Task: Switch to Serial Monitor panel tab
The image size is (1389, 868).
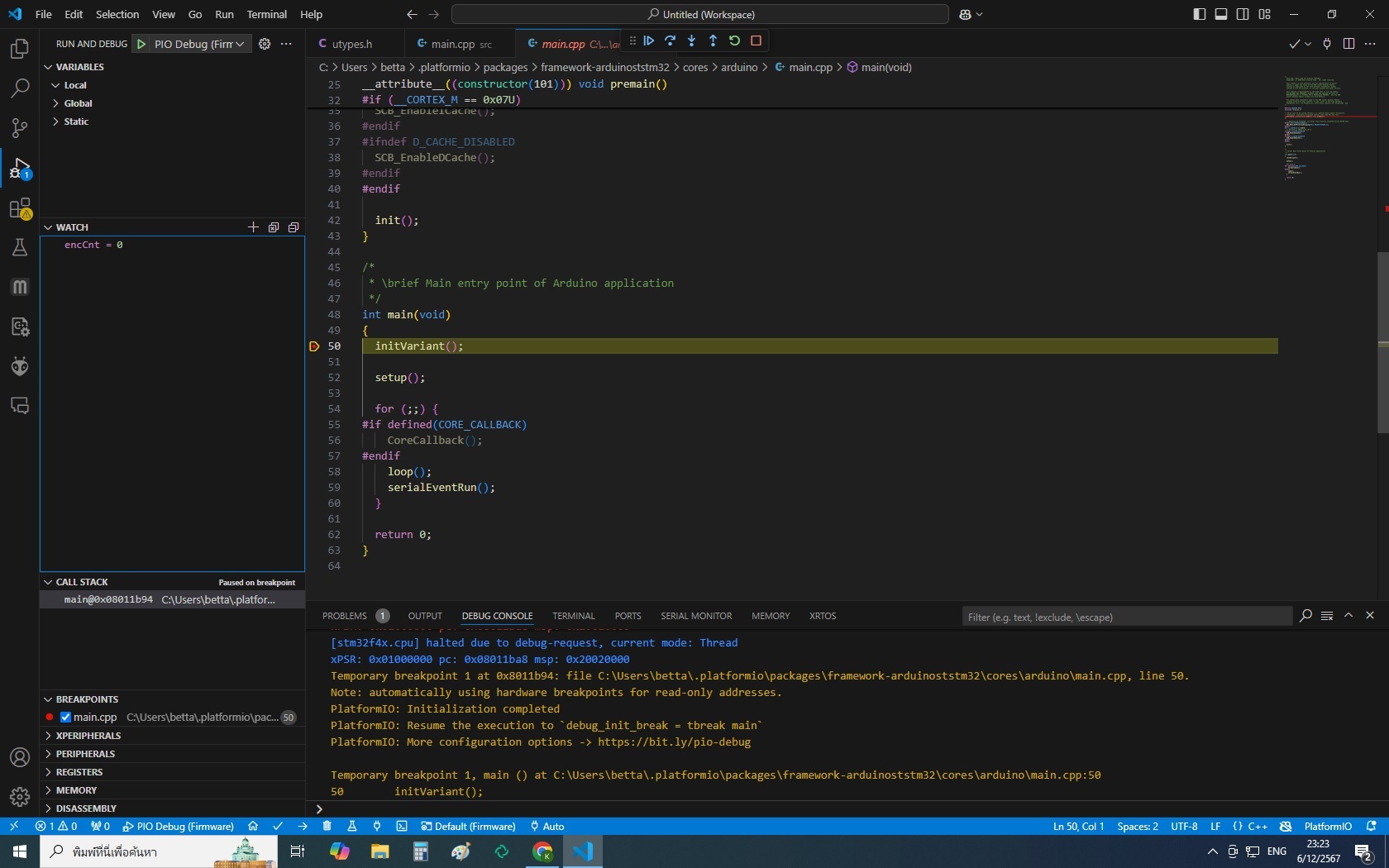Action: tap(696, 616)
